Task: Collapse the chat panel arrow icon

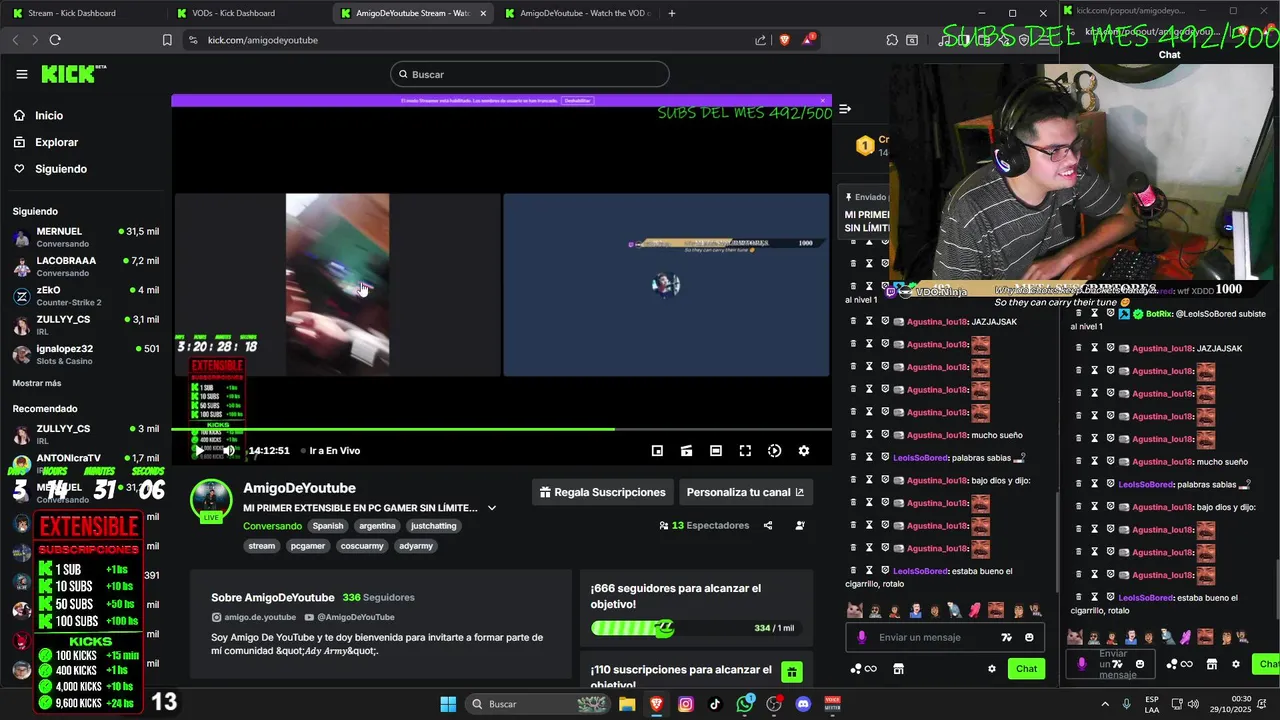Action: click(845, 109)
